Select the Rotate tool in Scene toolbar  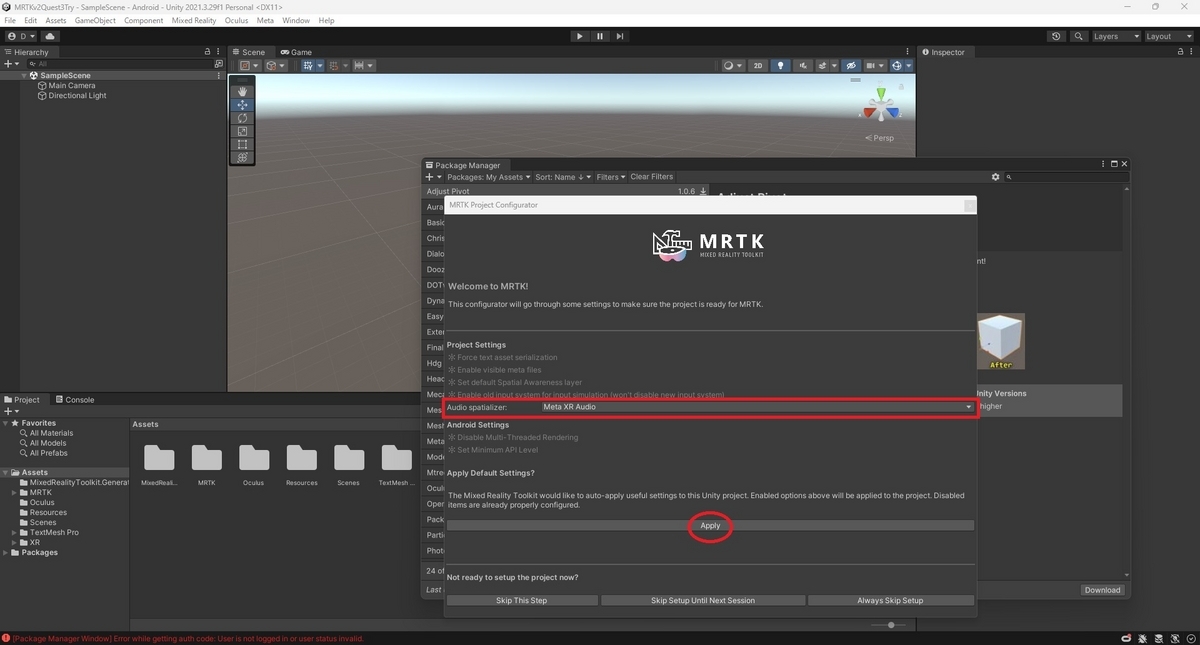tap(241, 118)
